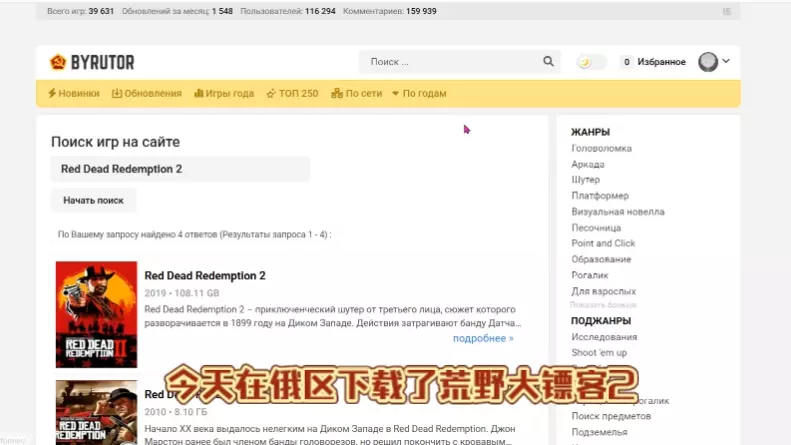The width and height of the screenshot is (791, 445).
Task: Open Игры года menu item
Action: pyautogui.click(x=224, y=93)
